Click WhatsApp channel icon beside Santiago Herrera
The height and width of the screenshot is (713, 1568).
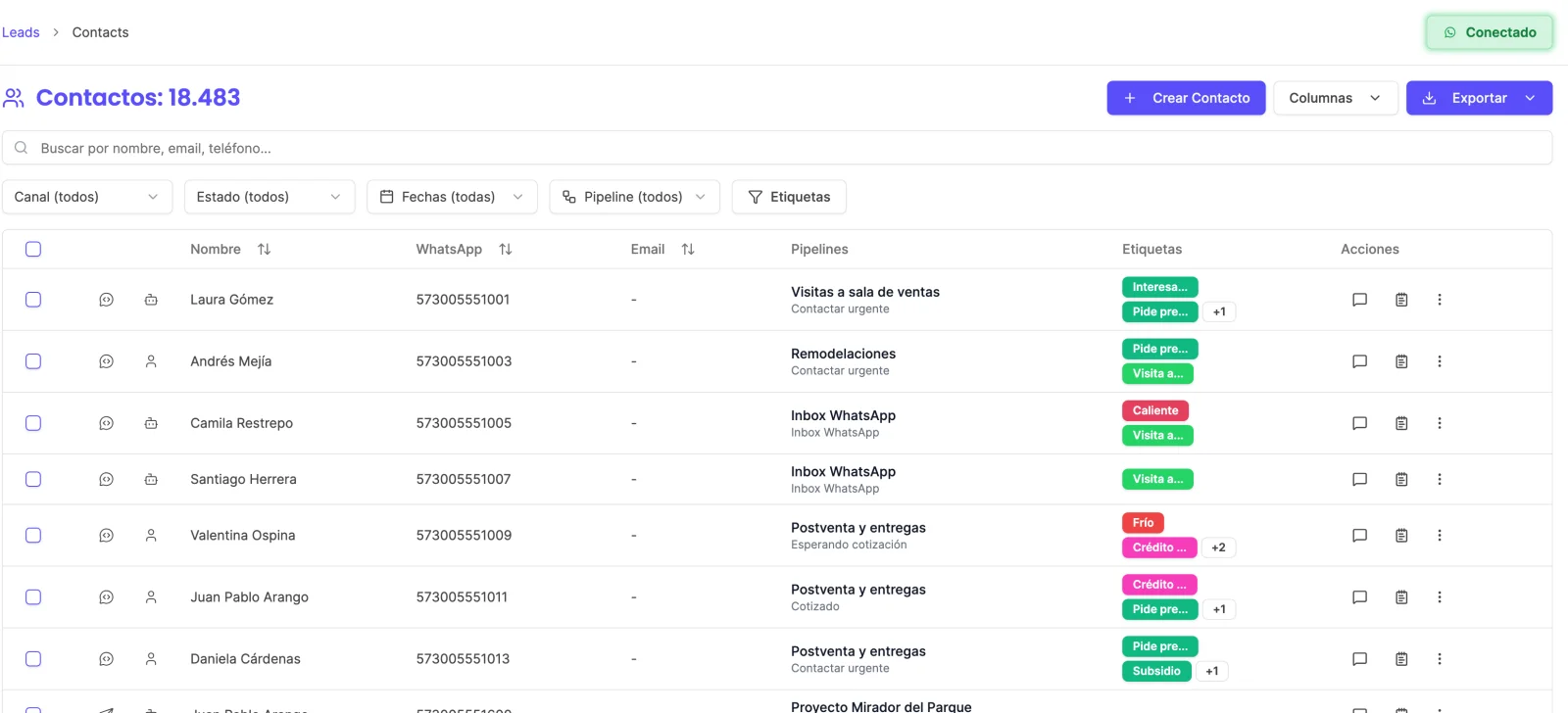tap(106, 479)
